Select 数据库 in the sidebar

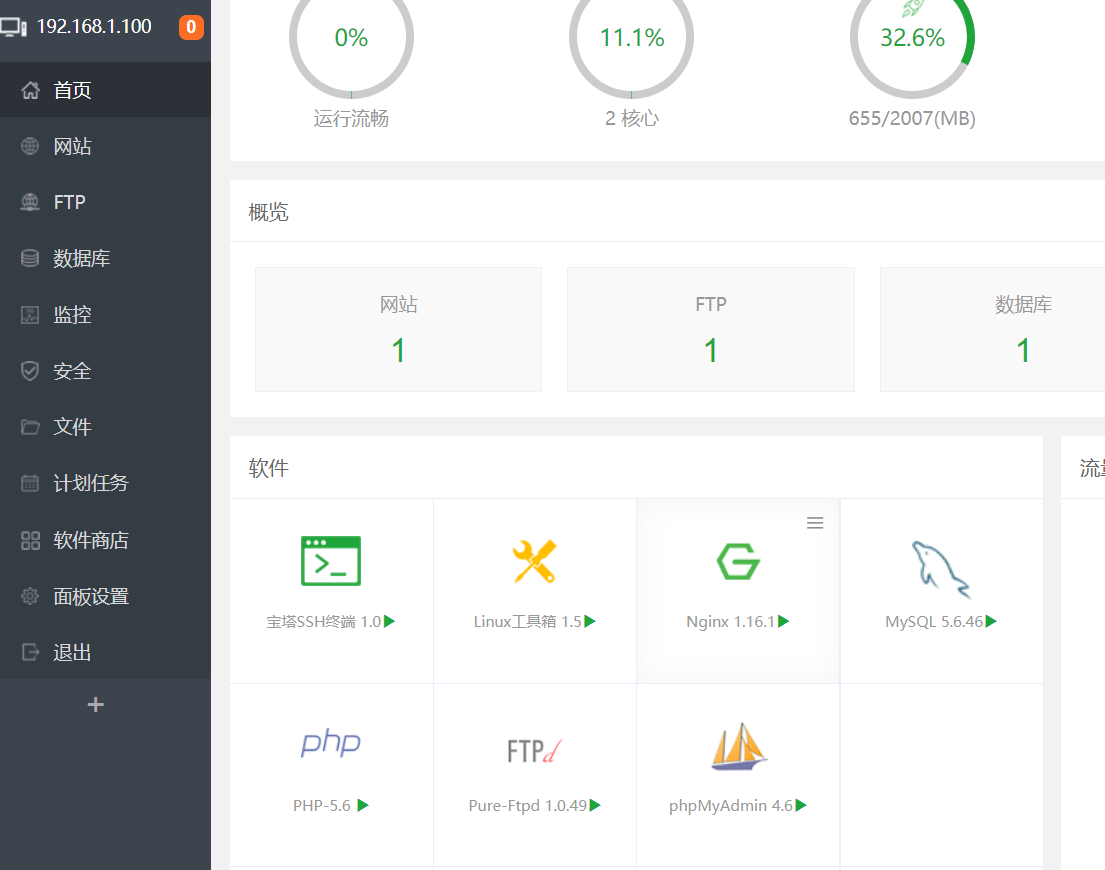click(105, 259)
